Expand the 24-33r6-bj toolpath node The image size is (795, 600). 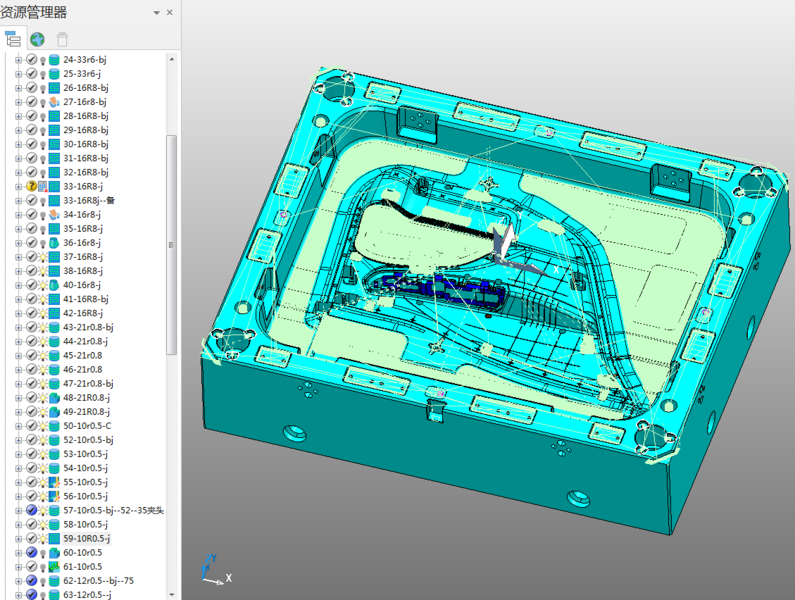tap(18, 60)
